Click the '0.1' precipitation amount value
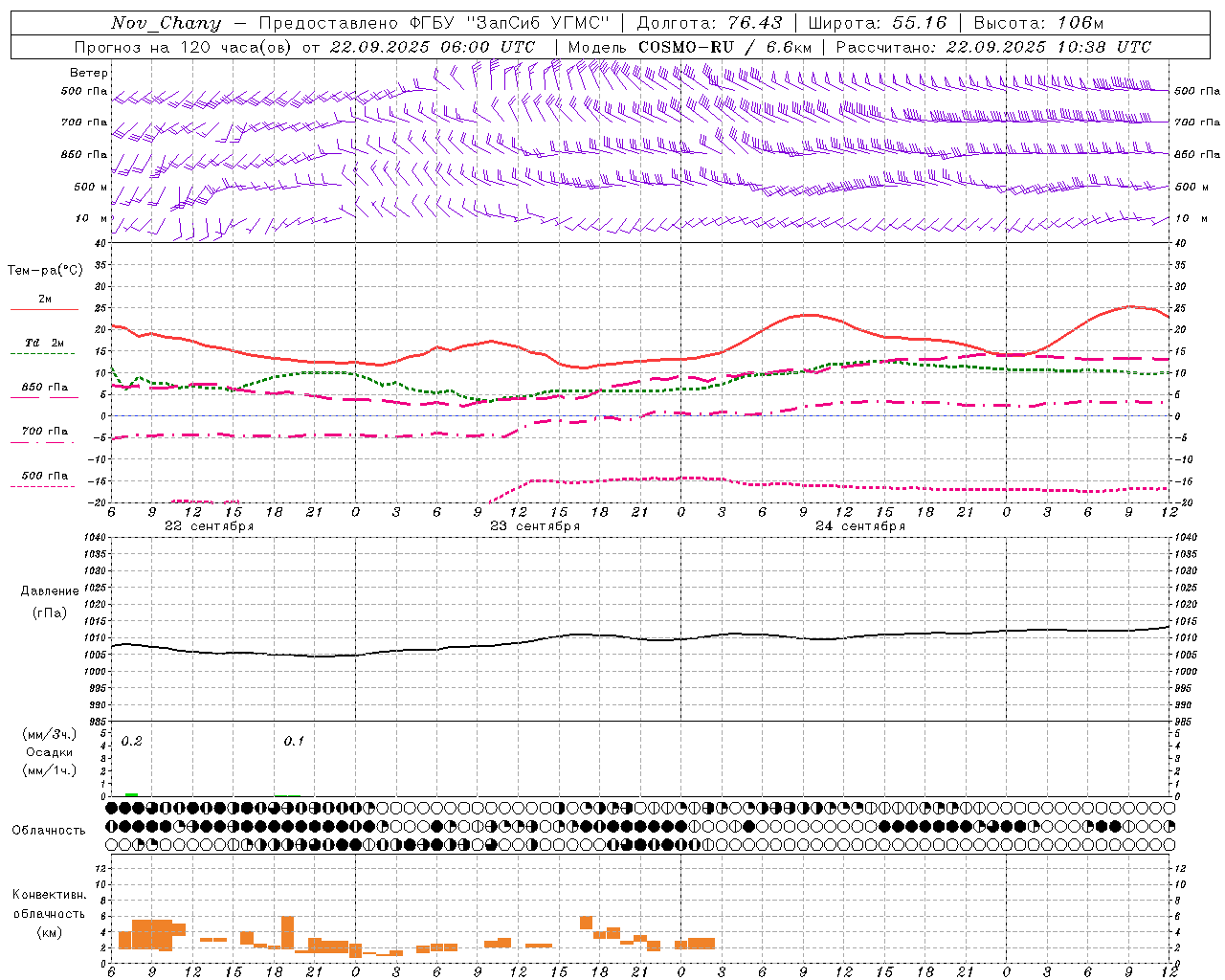The height and width of the screenshot is (980, 1225). tap(294, 742)
